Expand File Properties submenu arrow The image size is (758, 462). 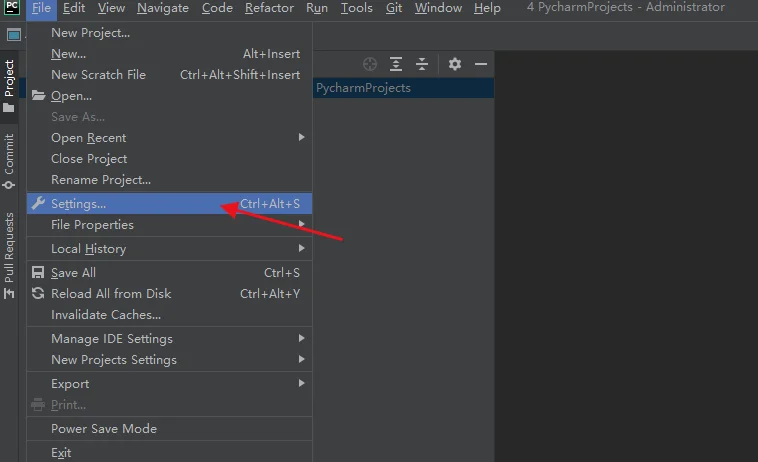[x=301, y=224]
